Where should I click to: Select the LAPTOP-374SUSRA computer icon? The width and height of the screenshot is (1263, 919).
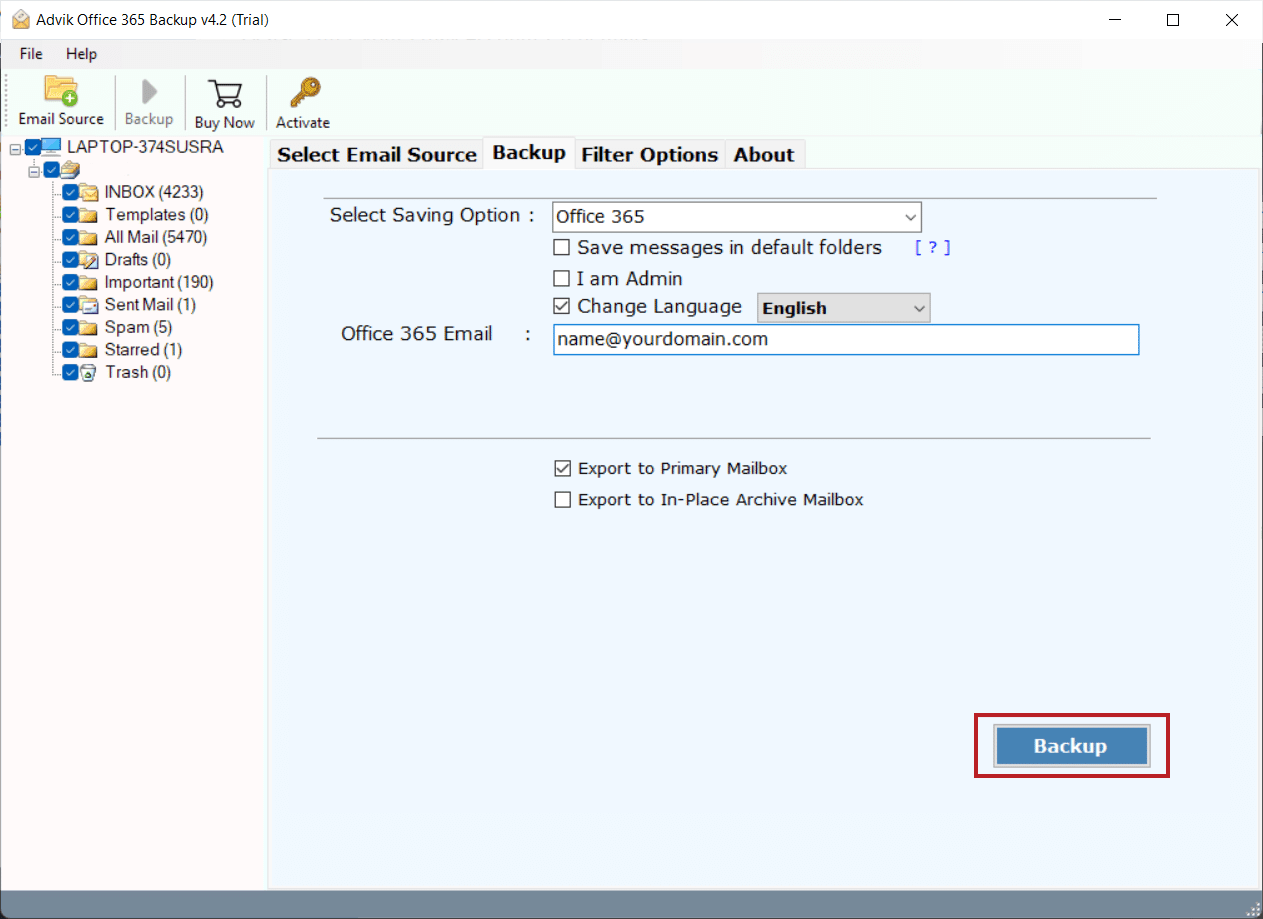(51, 147)
